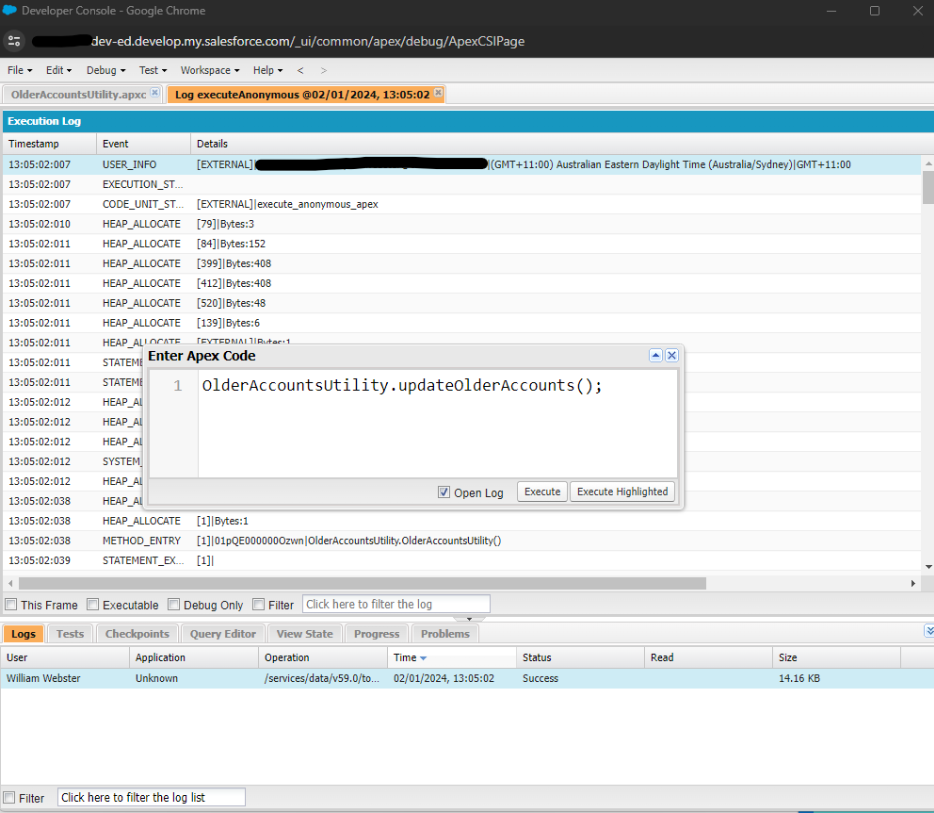Enable the This Frame checkbox

(11, 605)
